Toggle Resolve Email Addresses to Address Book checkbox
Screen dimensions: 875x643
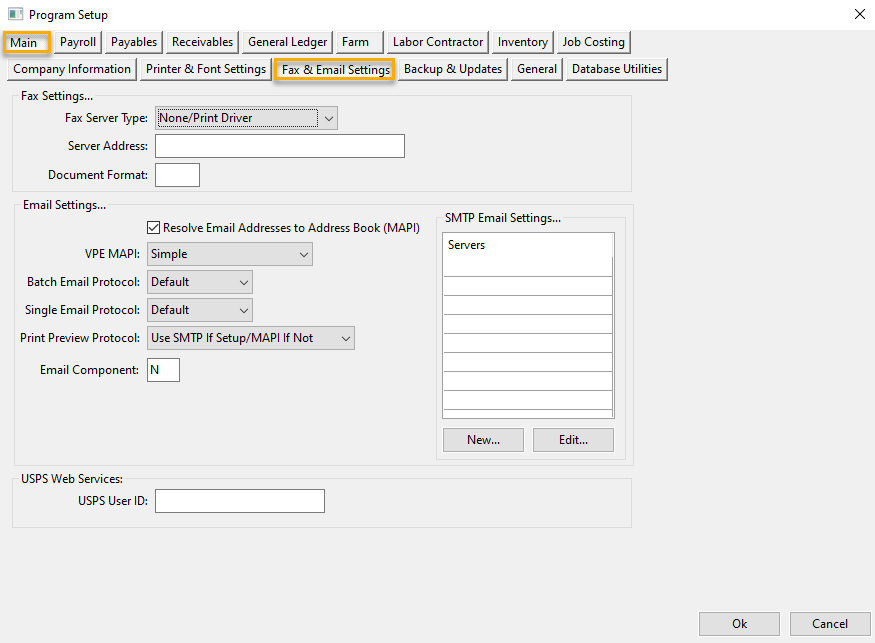coord(154,228)
